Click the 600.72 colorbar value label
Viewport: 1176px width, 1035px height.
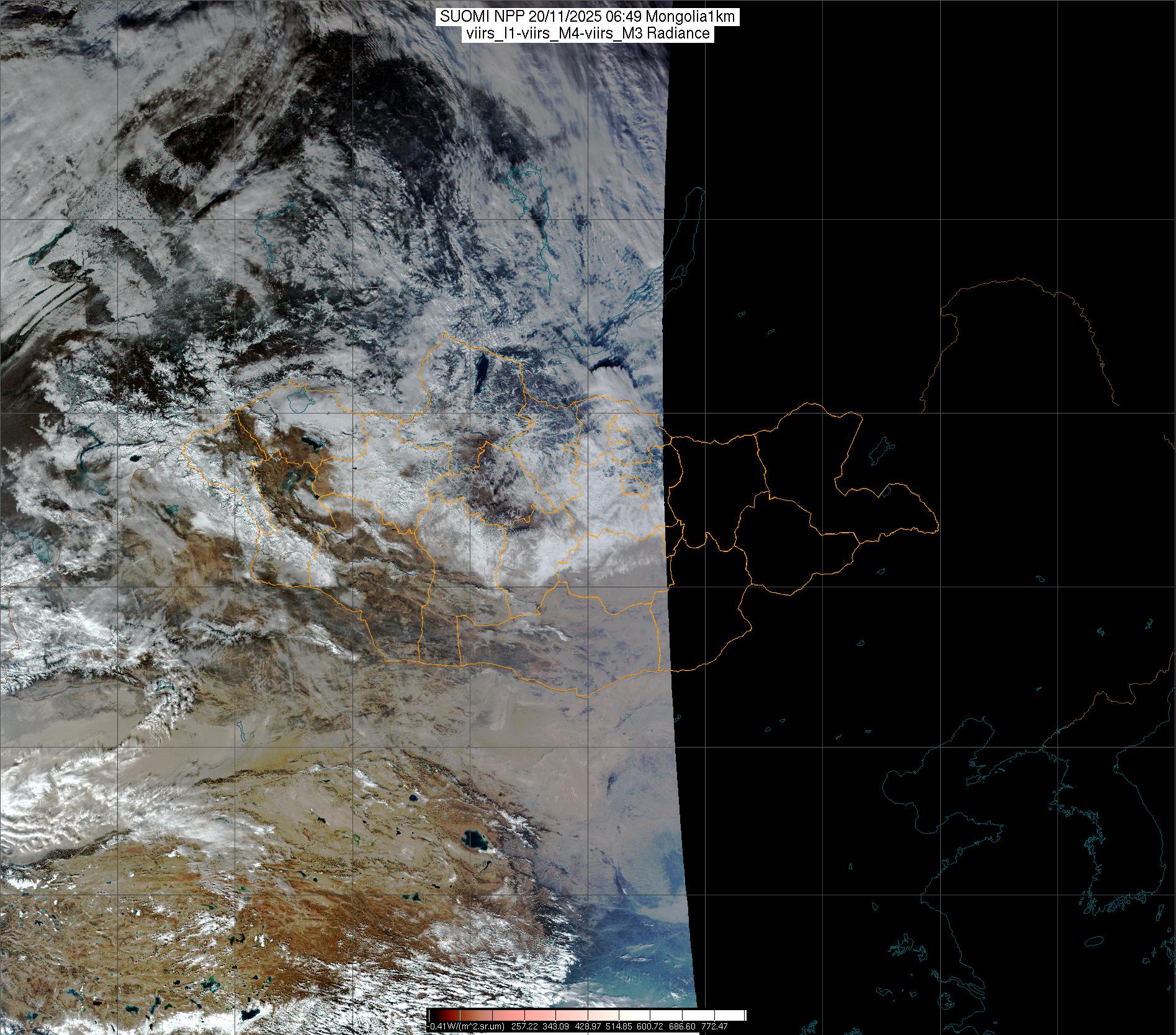coord(651,1026)
